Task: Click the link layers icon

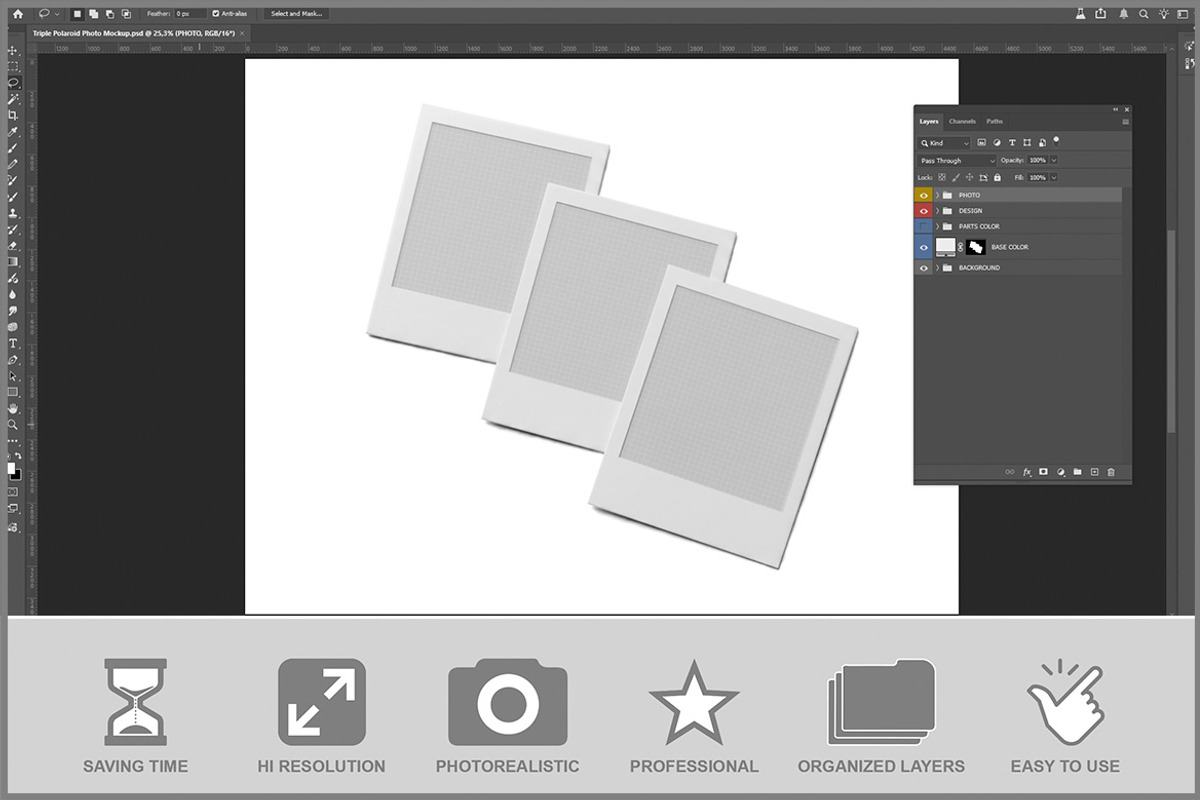Action: 1009,471
